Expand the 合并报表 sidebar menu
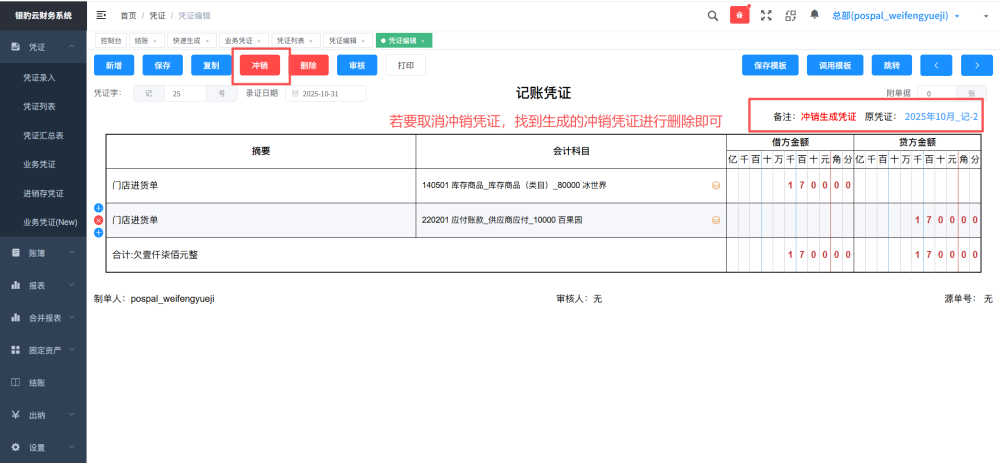 72,318
